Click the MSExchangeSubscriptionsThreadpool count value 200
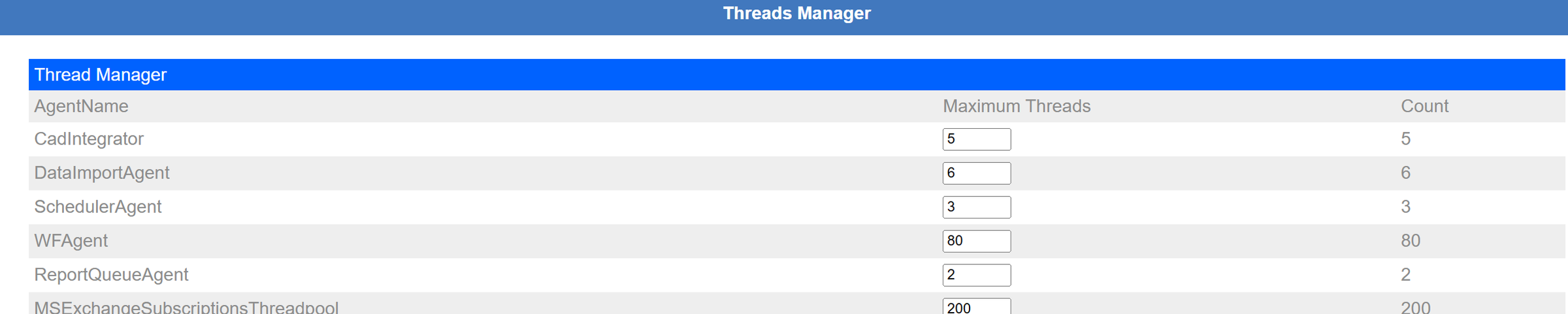Screen dimensions: 1568x314 point(1416,307)
